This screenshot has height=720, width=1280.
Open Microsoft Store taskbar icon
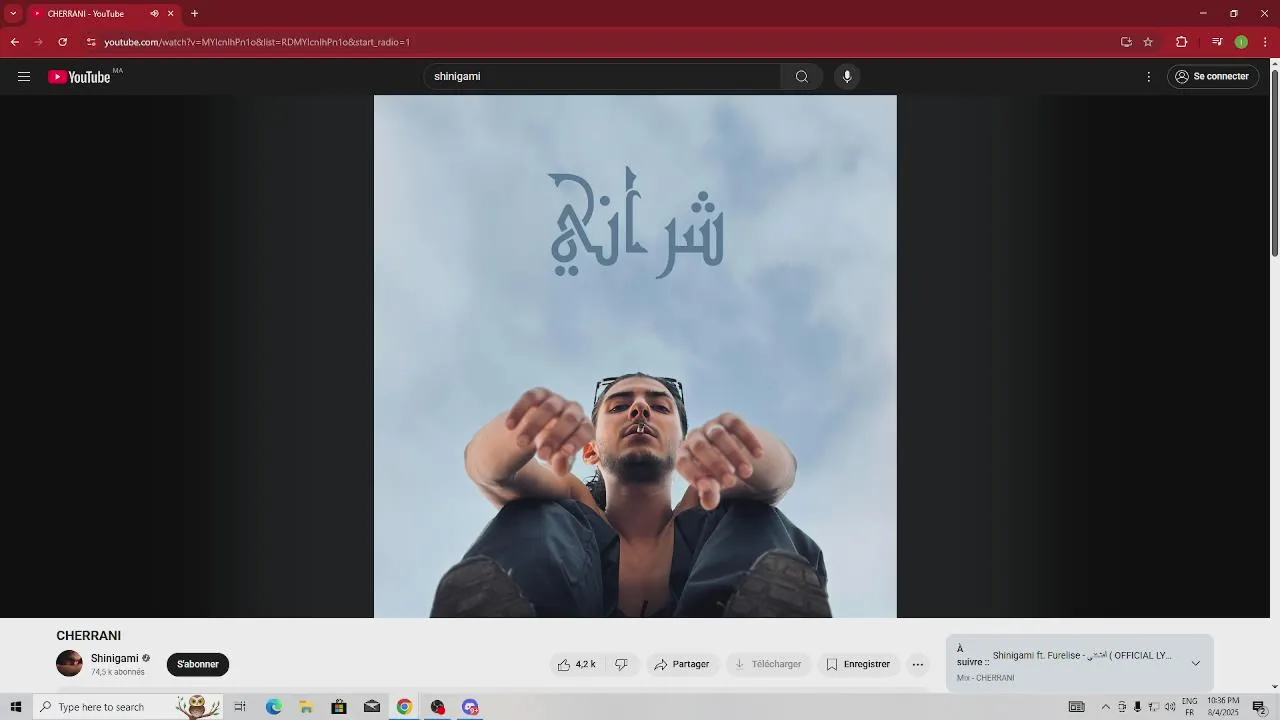pyautogui.click(x=339, y=707)
